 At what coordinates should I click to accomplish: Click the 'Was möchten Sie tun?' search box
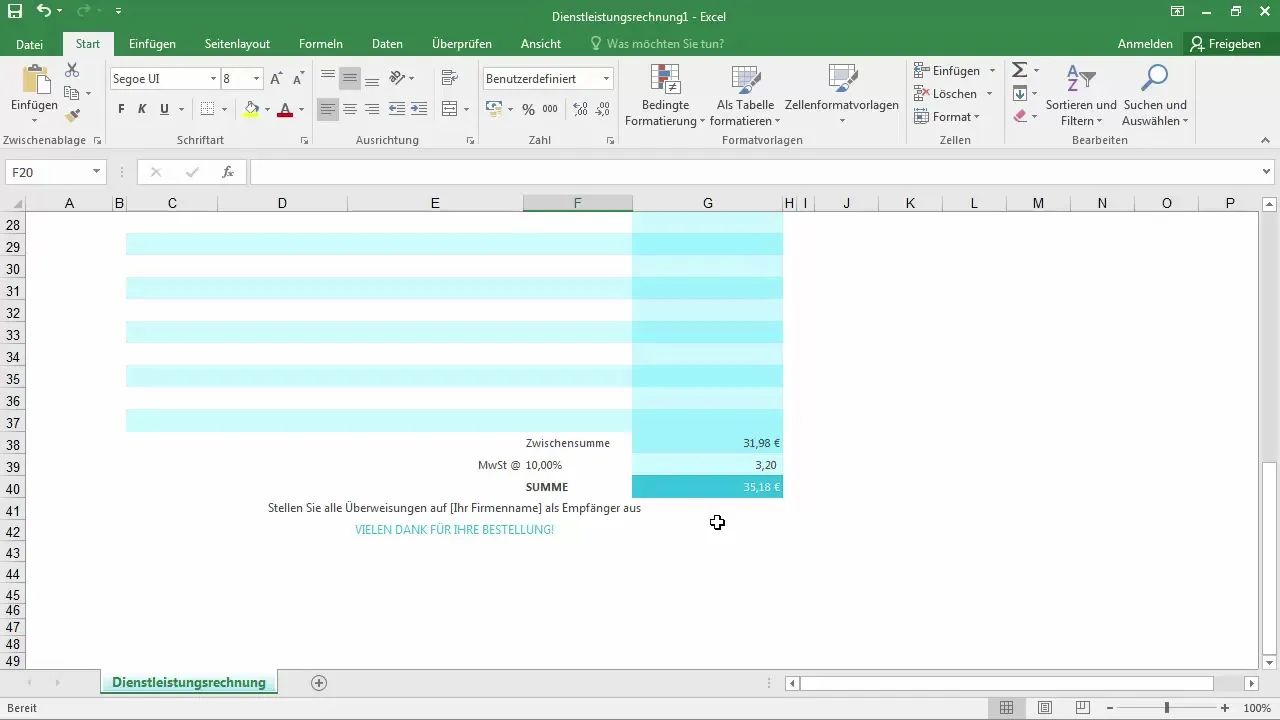[657, 44]
